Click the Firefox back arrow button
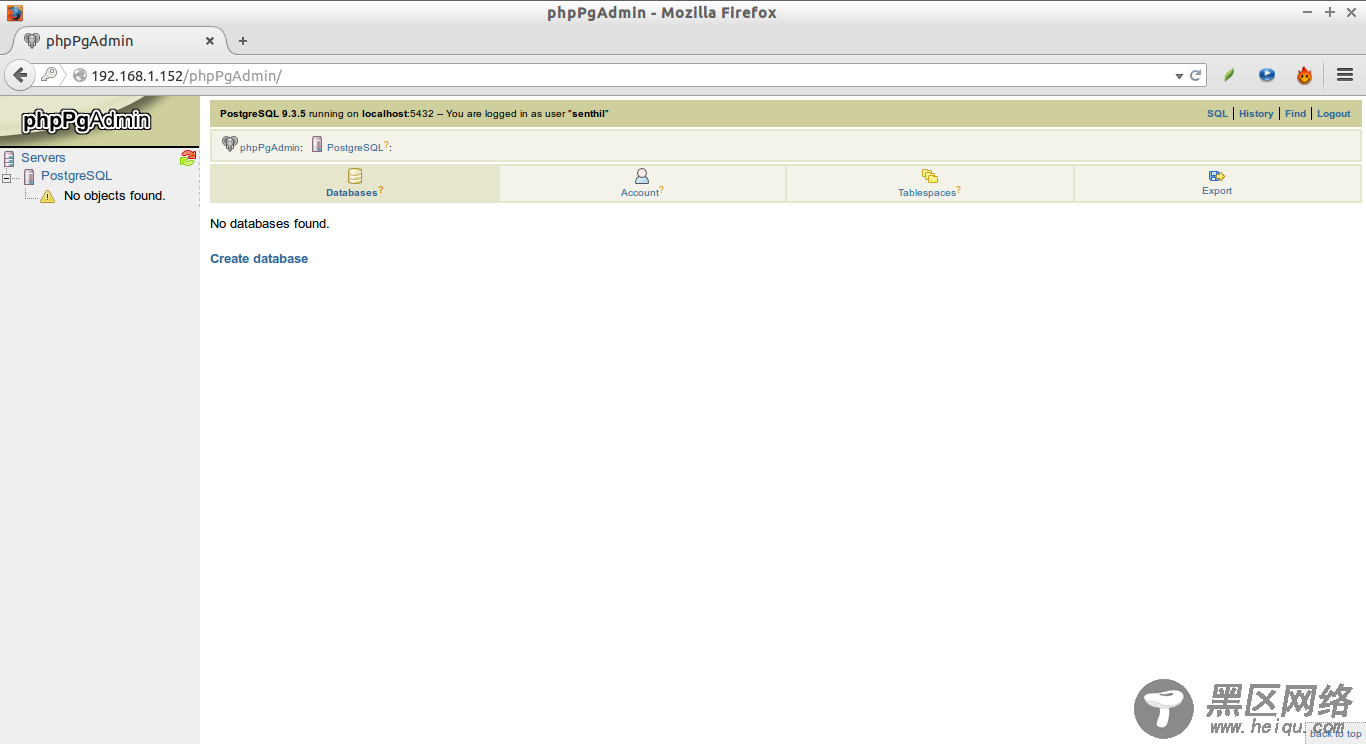Viewport: 1366px width, 744px height. [20, 75]
